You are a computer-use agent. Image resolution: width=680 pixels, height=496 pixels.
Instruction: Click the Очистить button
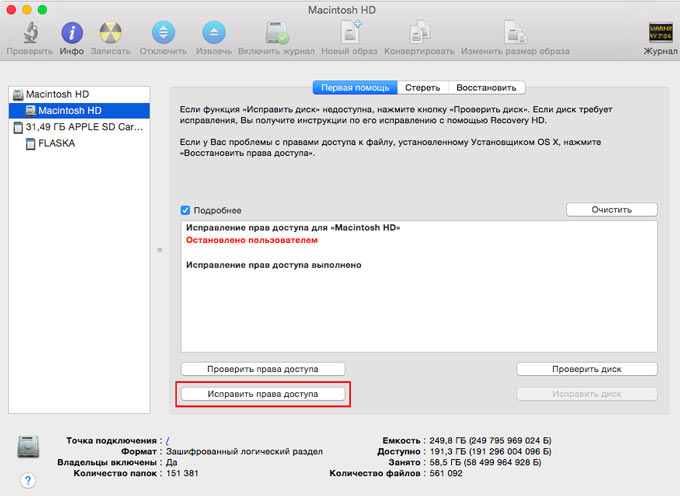tap(611, 209)
